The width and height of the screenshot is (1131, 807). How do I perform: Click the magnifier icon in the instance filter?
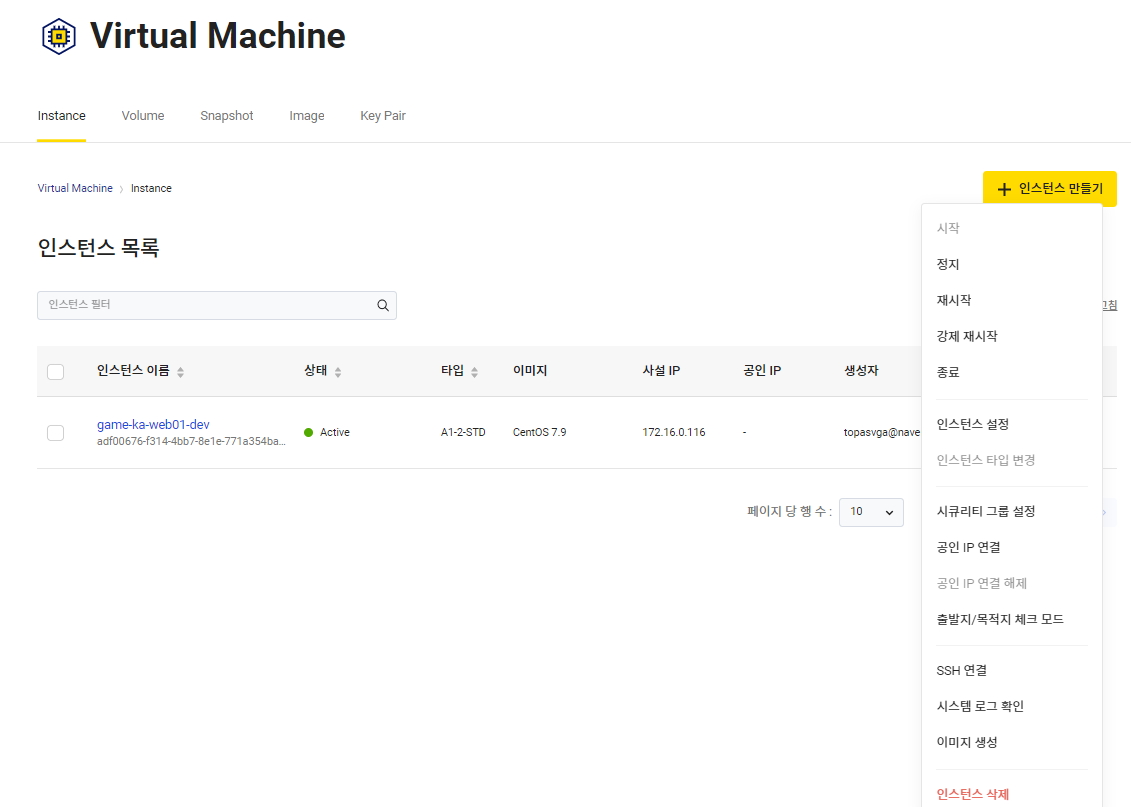pyautogui.click(x=382, y=304)
